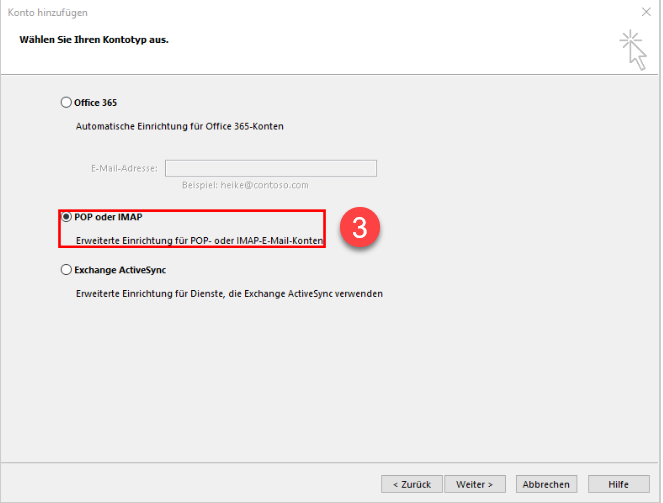
Task: Click the 'Erweiterte Einrichtung für POP- oder IMAP' description
Action: tap(200, 241)
